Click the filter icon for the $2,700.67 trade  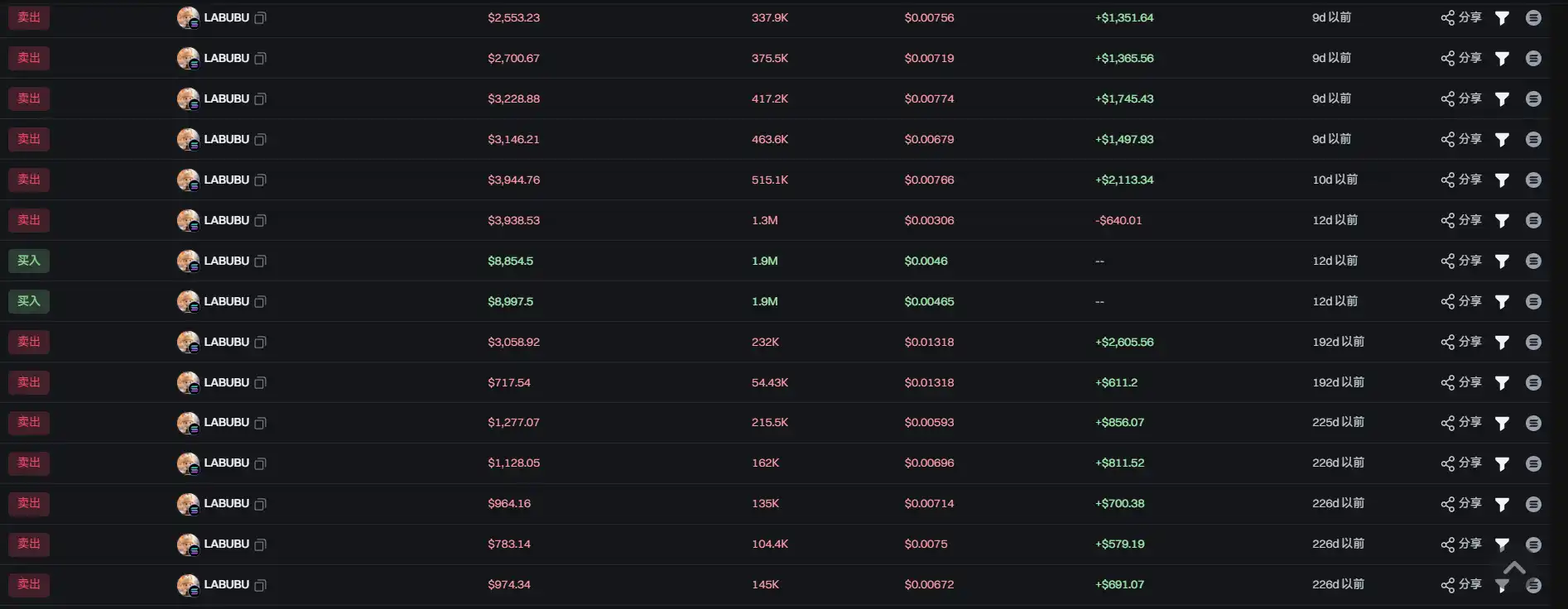[1502, 59]
